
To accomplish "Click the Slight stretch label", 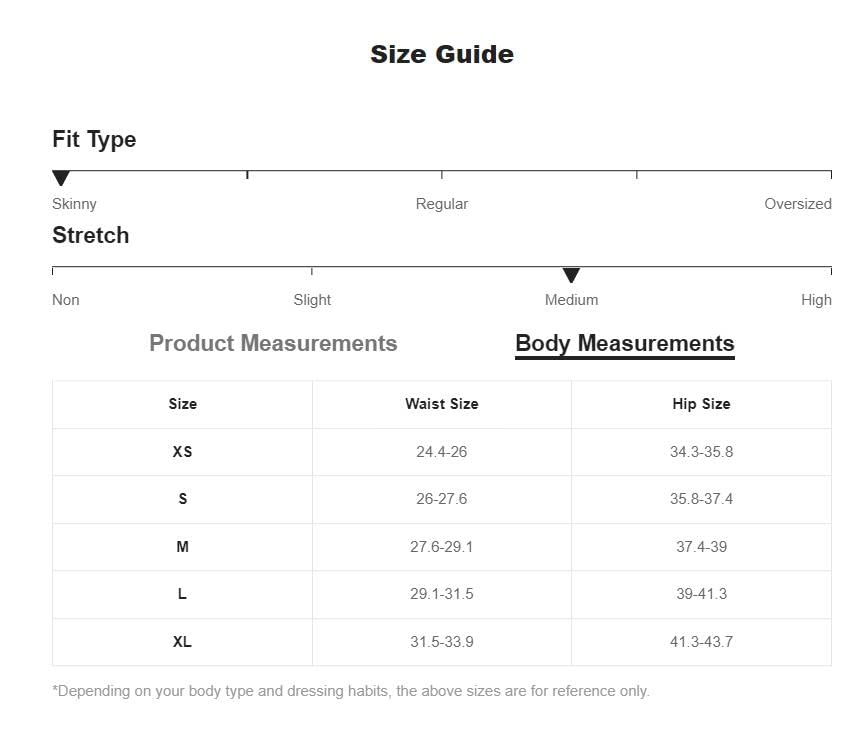I will point(312,300).
